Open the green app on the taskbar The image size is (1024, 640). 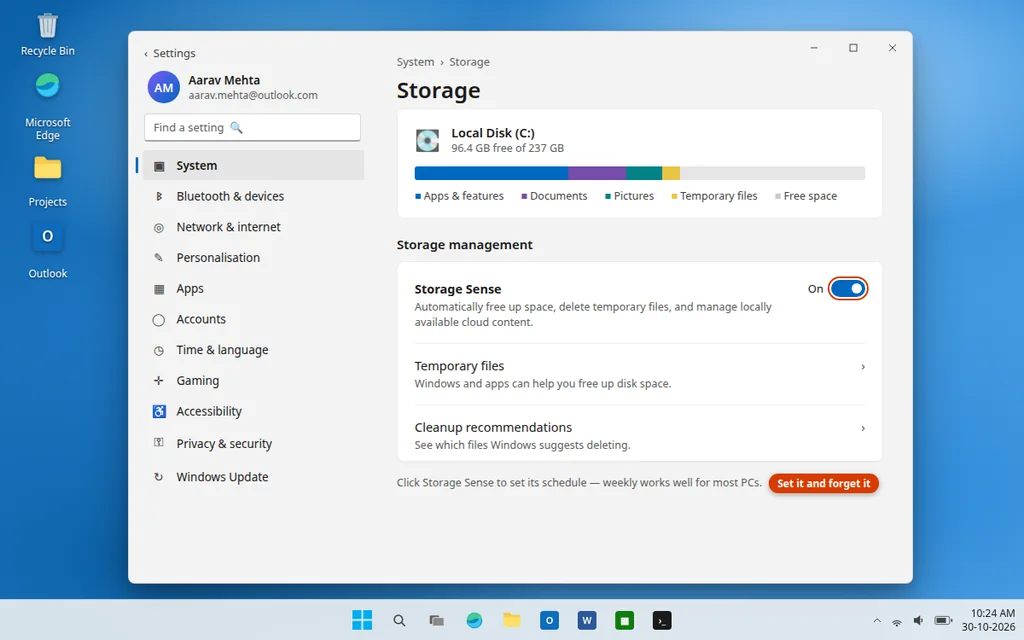click(624, 620)
